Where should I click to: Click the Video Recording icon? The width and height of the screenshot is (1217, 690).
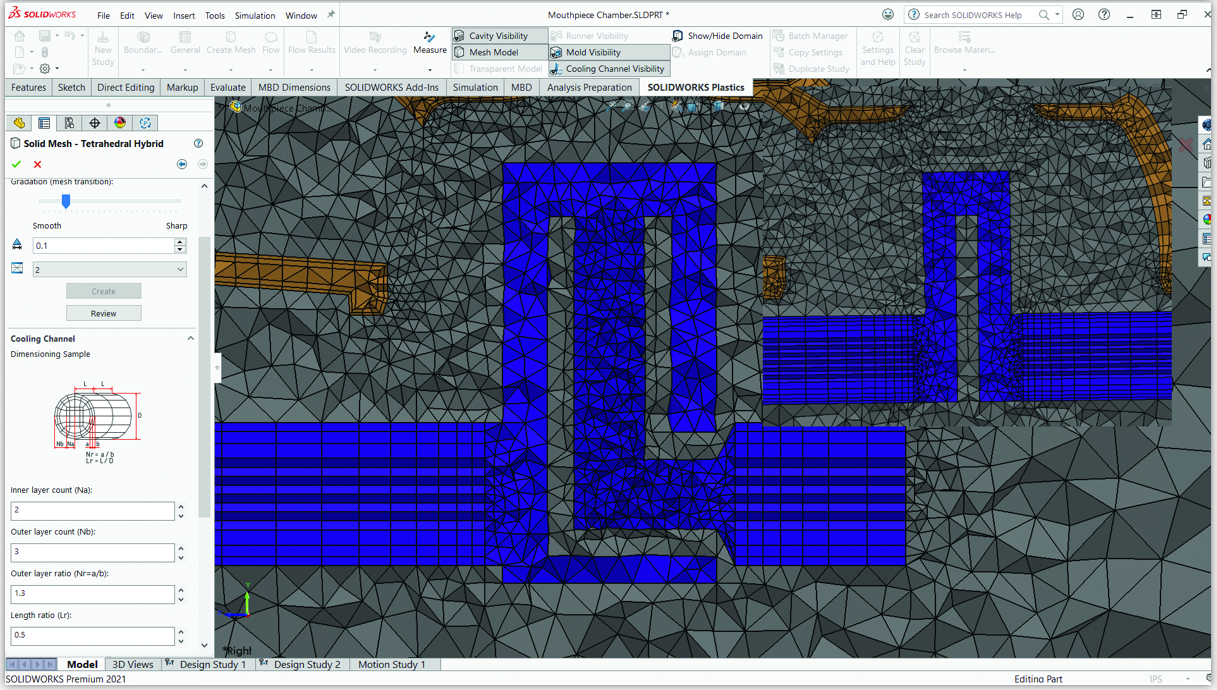[x=375, y=37]
